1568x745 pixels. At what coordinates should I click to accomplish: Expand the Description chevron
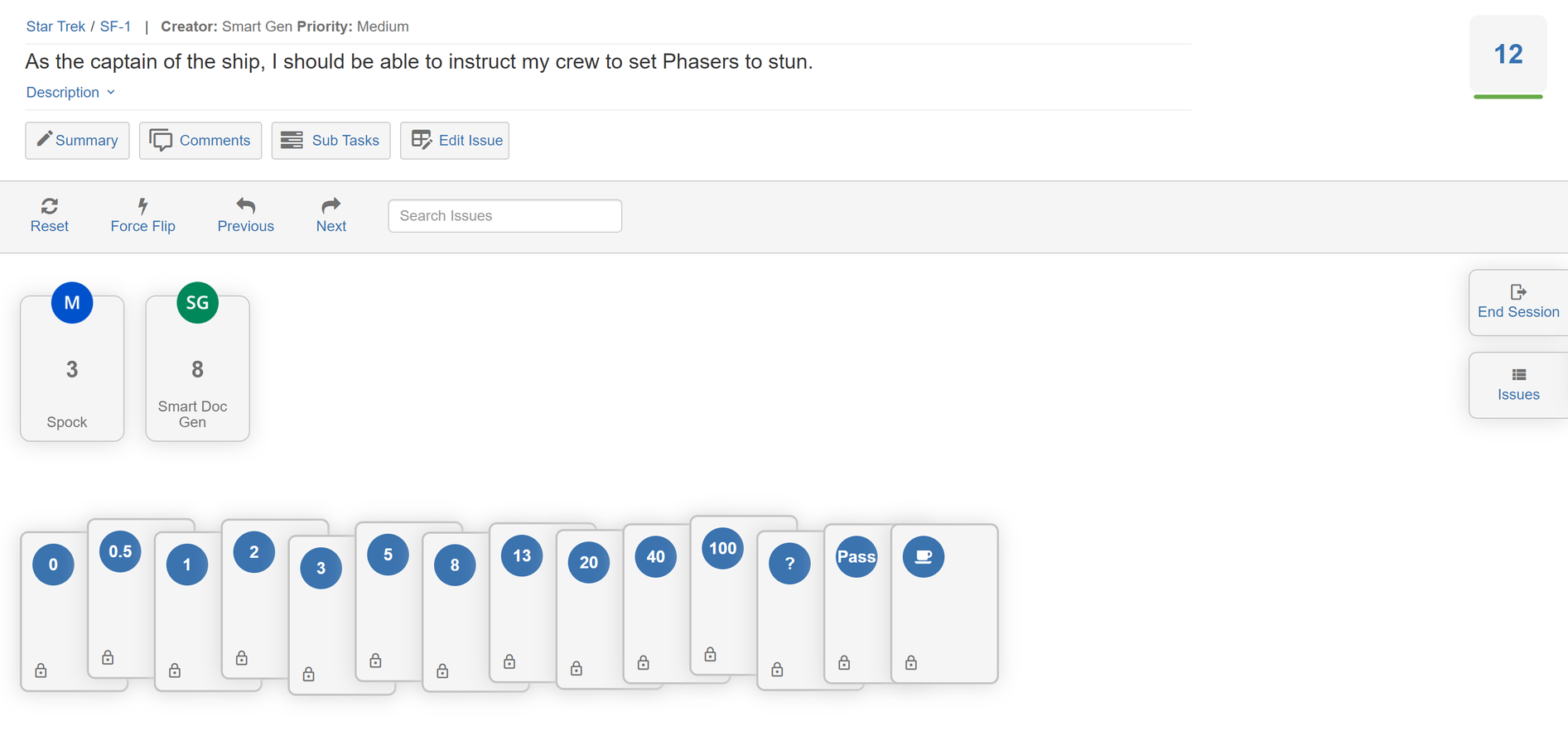pos(111,93)
